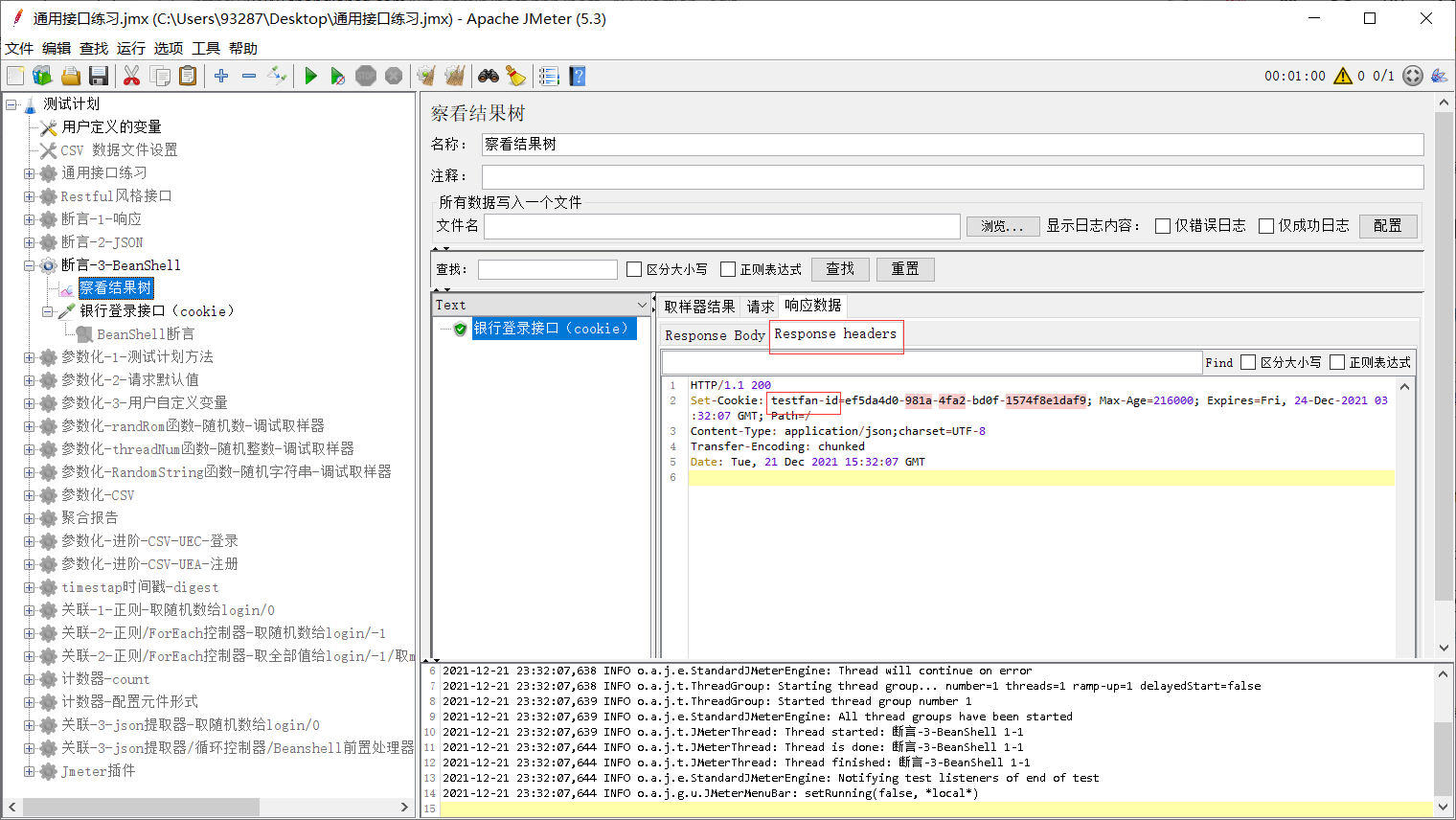Switch to the 请求 tab
This screenshot has width=1456, height=820.
(761, 307)
